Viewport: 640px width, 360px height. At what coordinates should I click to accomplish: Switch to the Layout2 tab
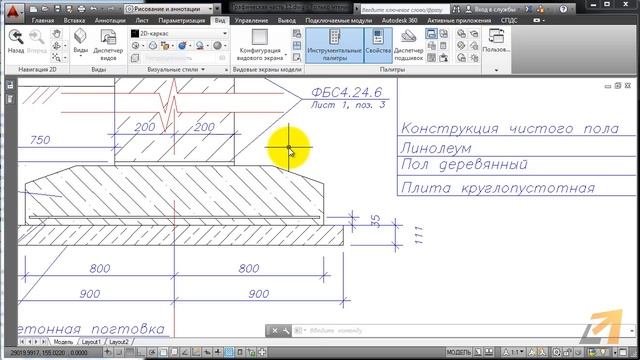119,342
